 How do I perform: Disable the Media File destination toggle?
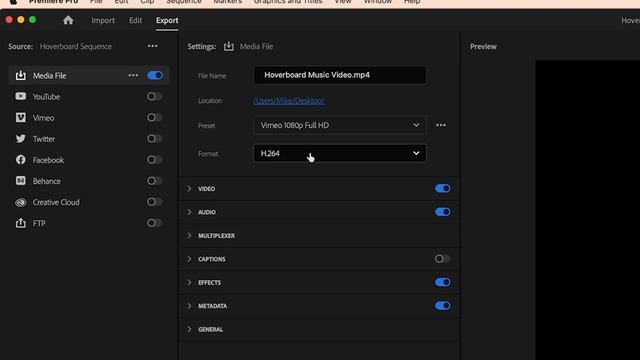pyautogui.click(x=155, y=76)
